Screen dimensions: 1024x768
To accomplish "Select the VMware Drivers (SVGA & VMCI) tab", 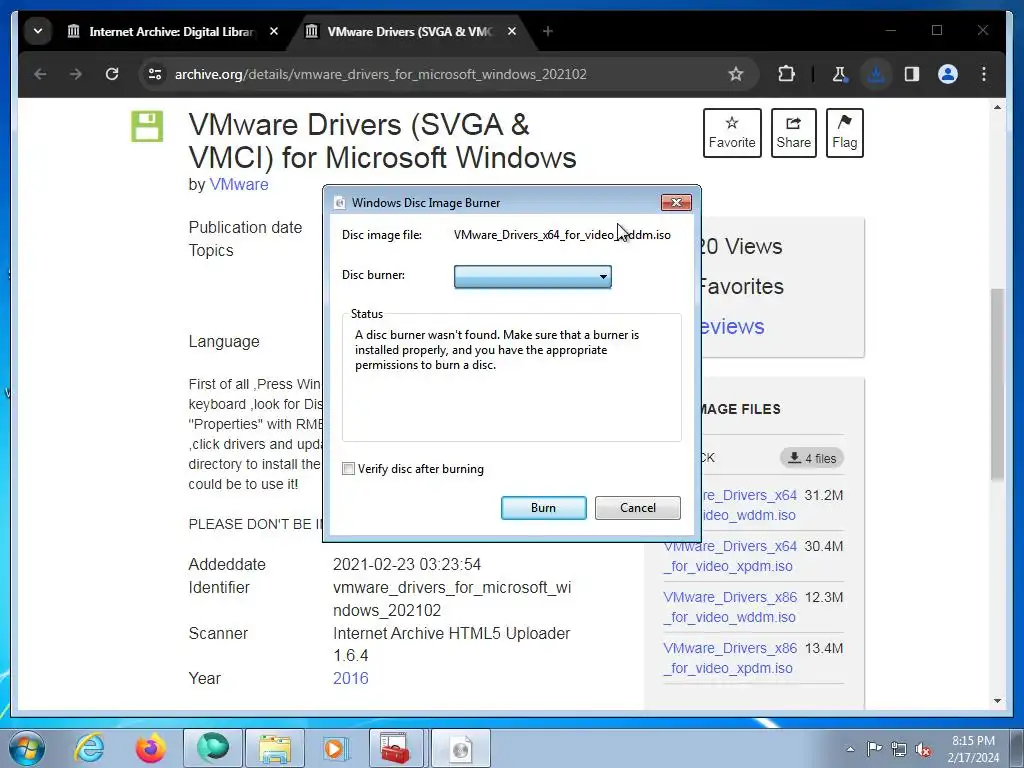I will coord(409,31).
